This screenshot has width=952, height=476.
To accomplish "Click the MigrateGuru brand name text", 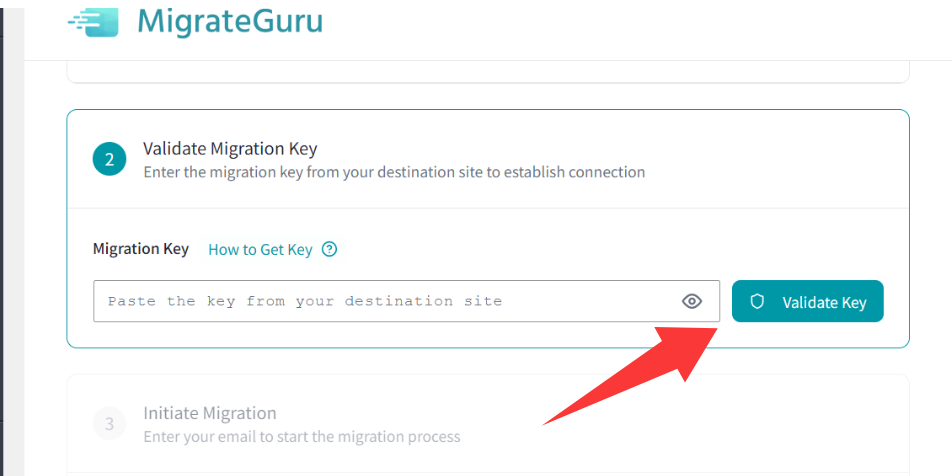I will click(x=230, y=21).
